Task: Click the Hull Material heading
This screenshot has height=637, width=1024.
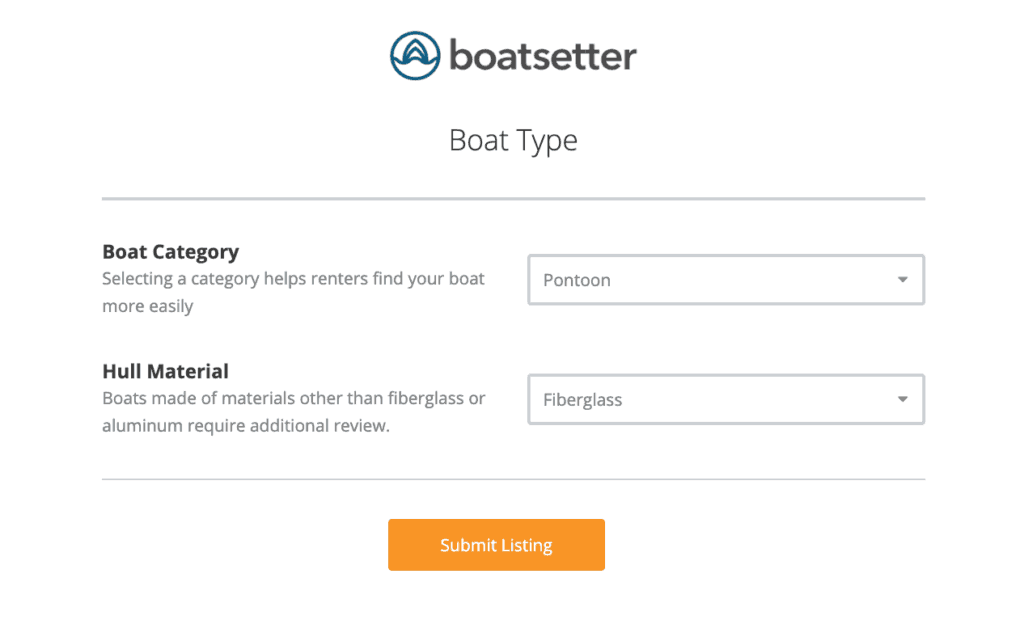Action: (165, 371)
